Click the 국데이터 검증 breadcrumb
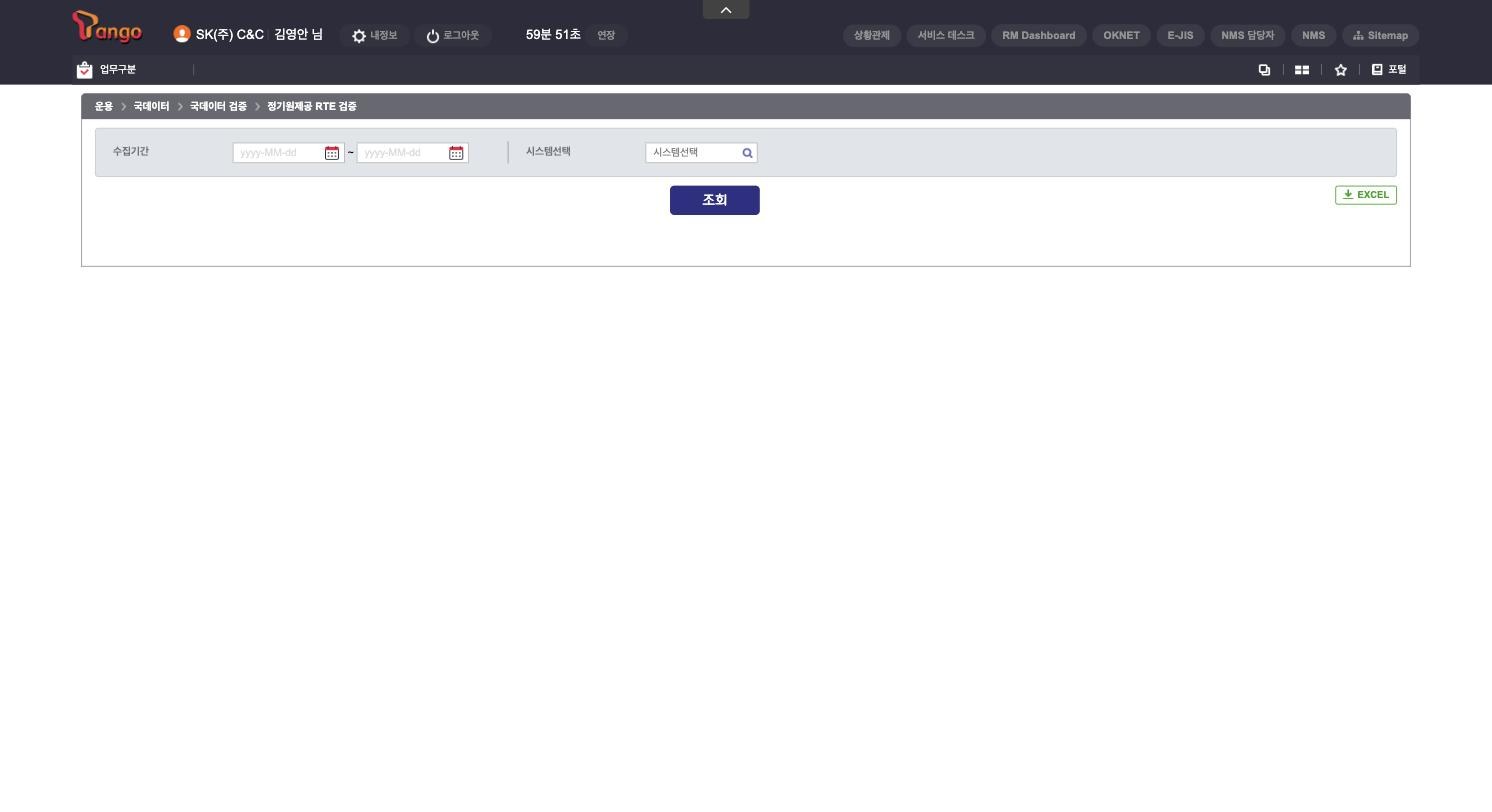The width and height of the screenshot is (1492, 812). point(218,106)
